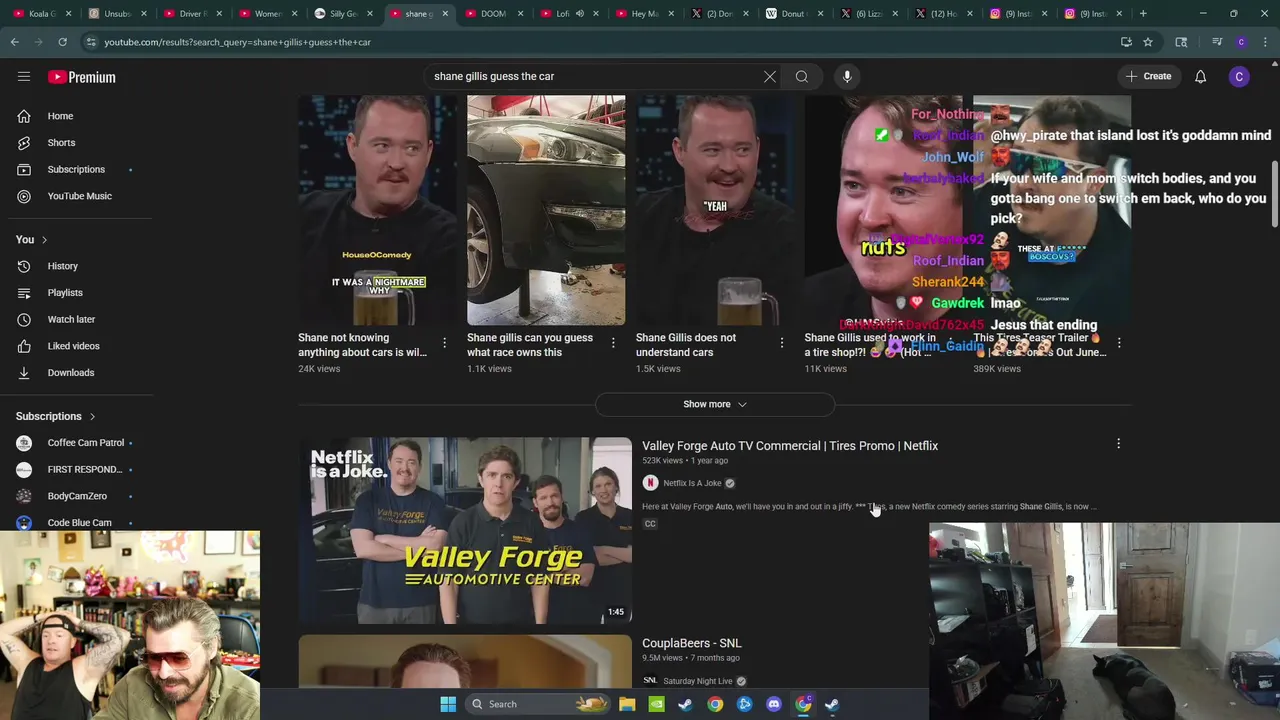This screenshot has height=720, width=1280.
Task: Play the car-on-lift Shorts thumbnail
Action: [546, 210]
